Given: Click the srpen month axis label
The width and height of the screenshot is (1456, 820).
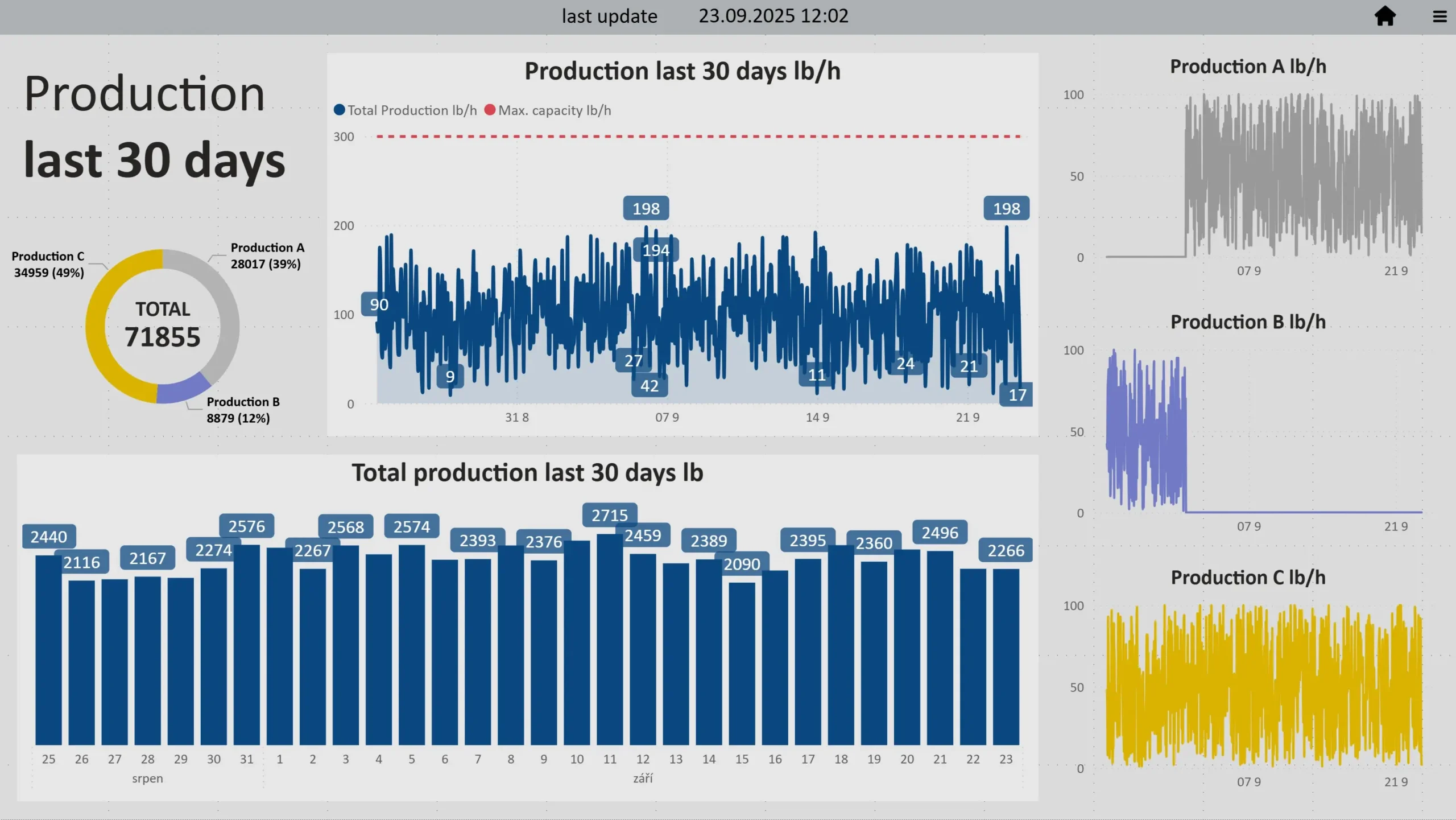Looking at the screenshot, I should [x=147, y=778].
